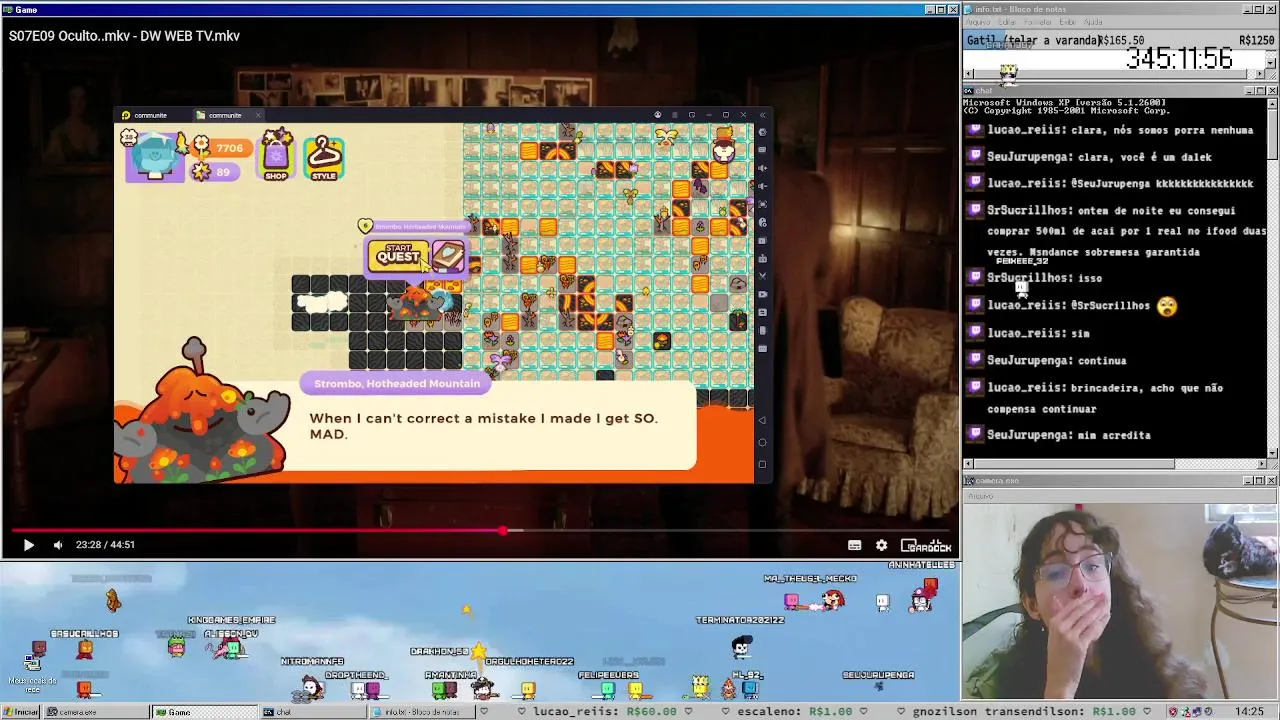Open the emulator hamburger menu icon

[x=674, y=115]
